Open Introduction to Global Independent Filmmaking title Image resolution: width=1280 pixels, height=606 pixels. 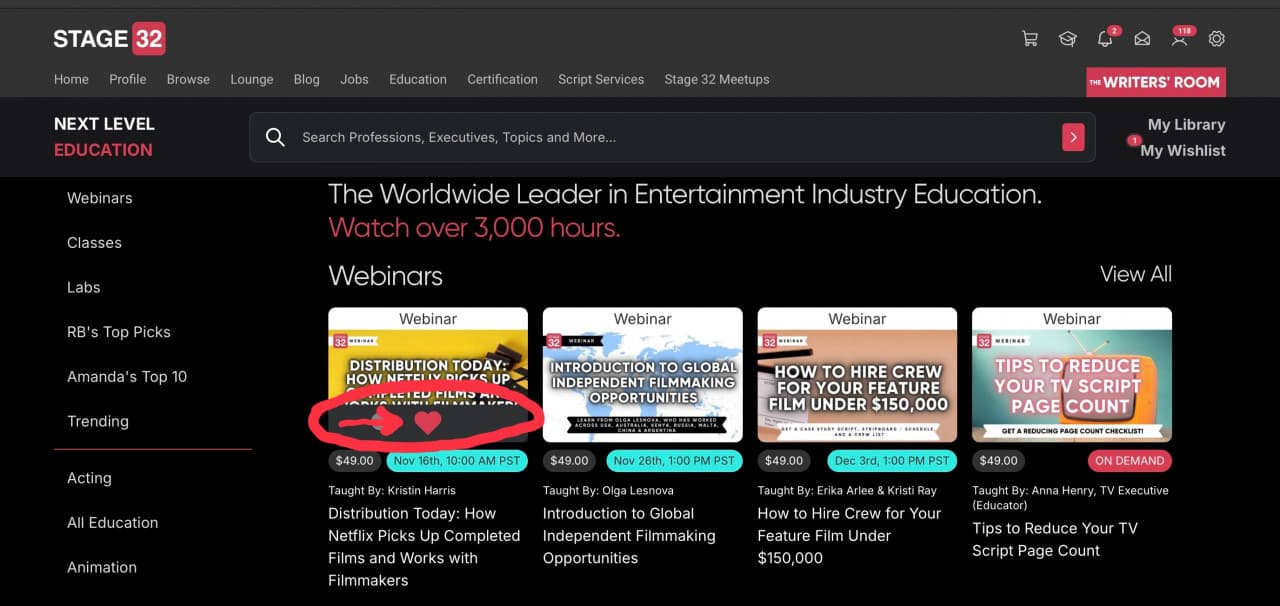[629, 536]
